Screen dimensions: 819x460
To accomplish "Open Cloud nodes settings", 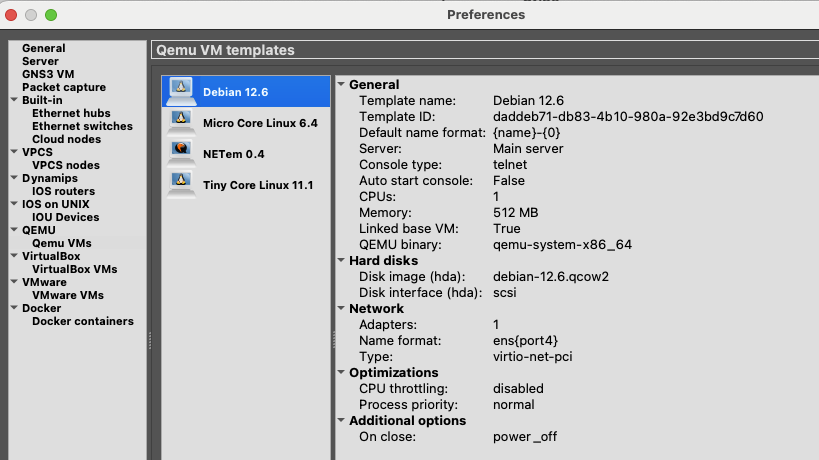I will [x=66, y=139].
